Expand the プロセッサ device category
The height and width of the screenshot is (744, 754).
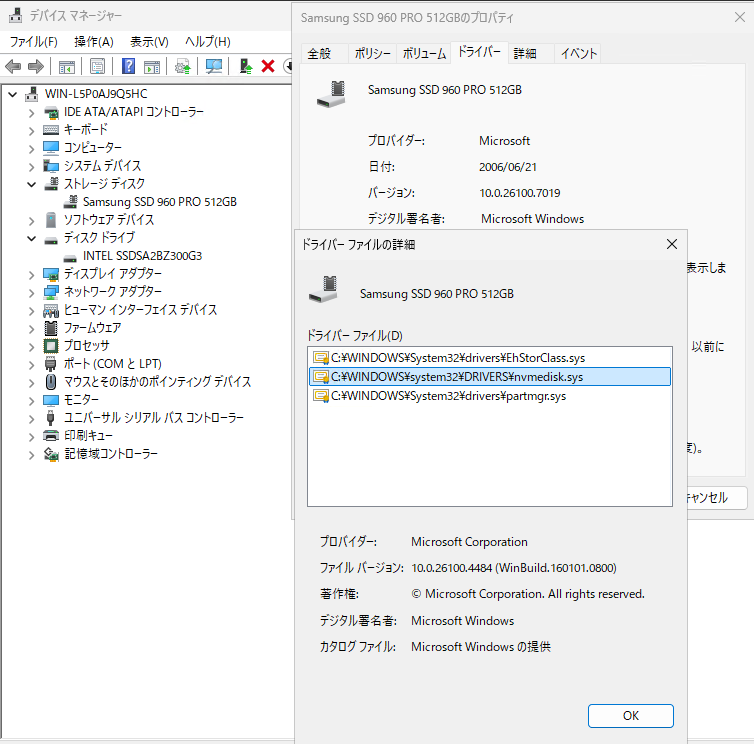click(33, 346)
